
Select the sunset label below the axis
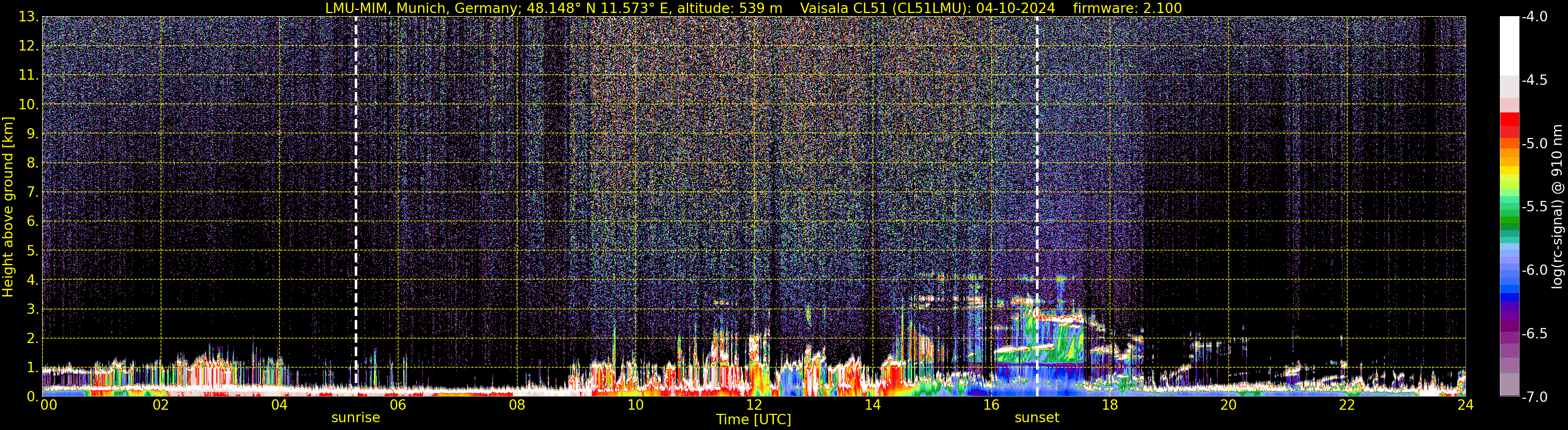1036,418
